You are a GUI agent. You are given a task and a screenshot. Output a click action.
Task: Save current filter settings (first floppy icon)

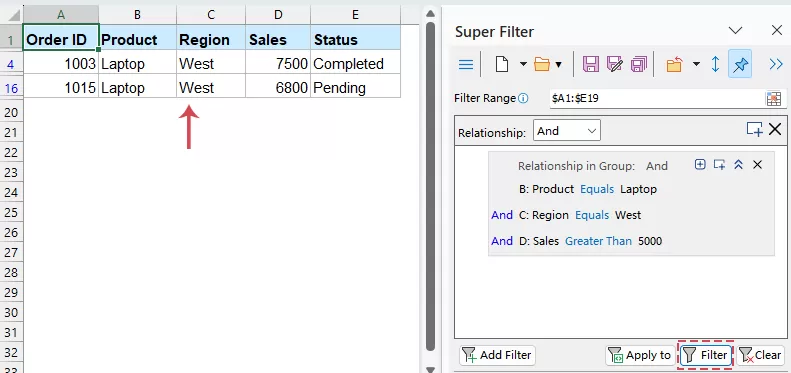pos(591,65)
